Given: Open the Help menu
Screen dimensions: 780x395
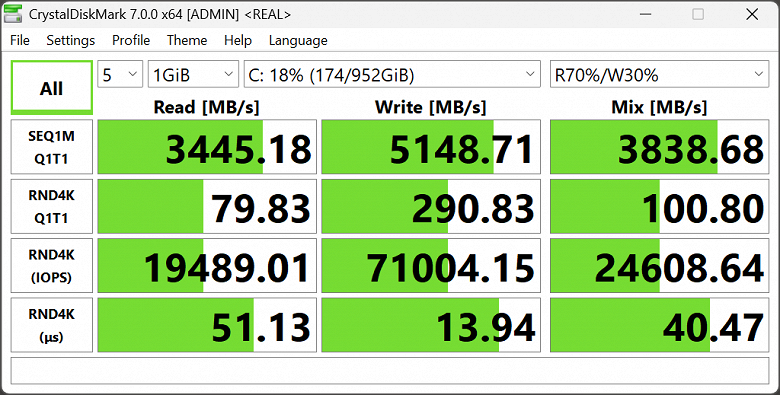Looking at the screenshot, I should click(x=238, y=40).
